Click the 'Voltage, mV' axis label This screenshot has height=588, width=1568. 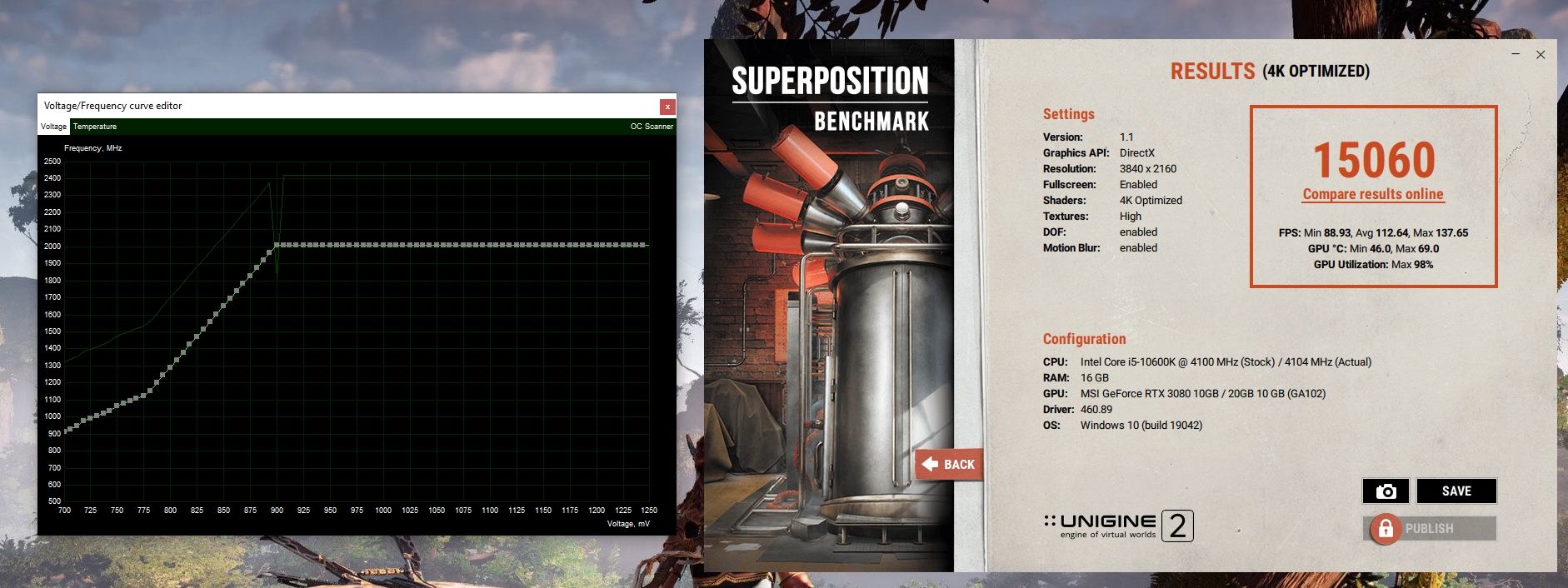[628, 524]
